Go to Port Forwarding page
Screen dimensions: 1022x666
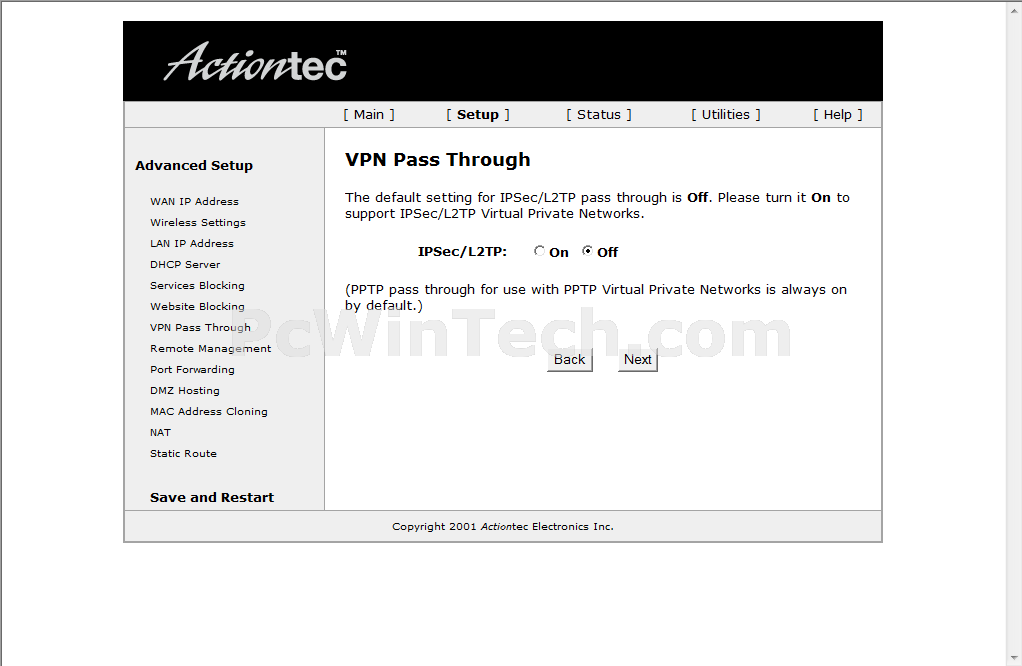coord(192,369)
